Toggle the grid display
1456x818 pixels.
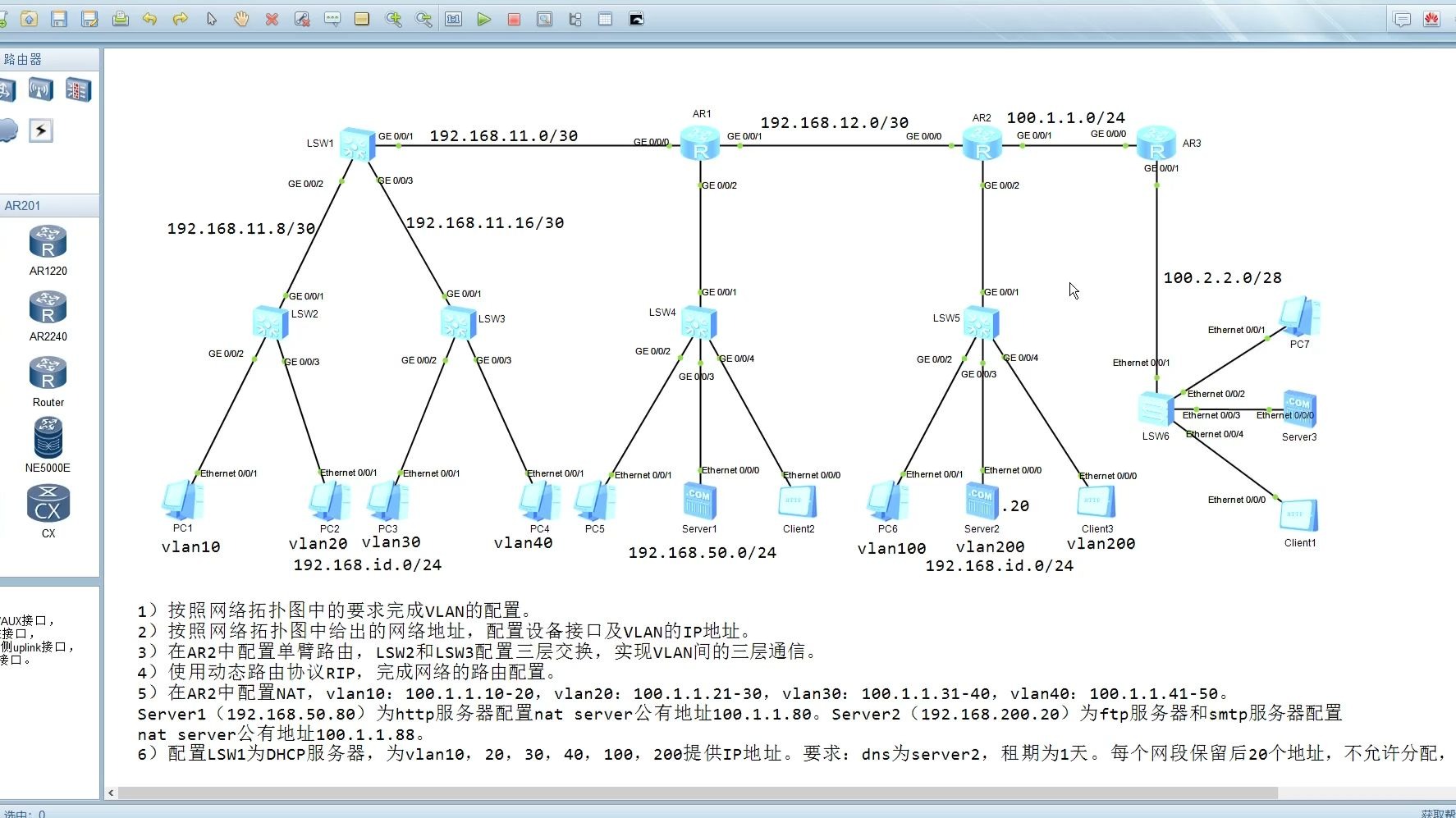point(605,19)
